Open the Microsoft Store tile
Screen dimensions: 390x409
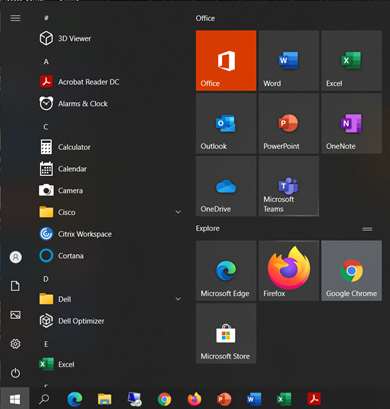[x=226, y=333]
